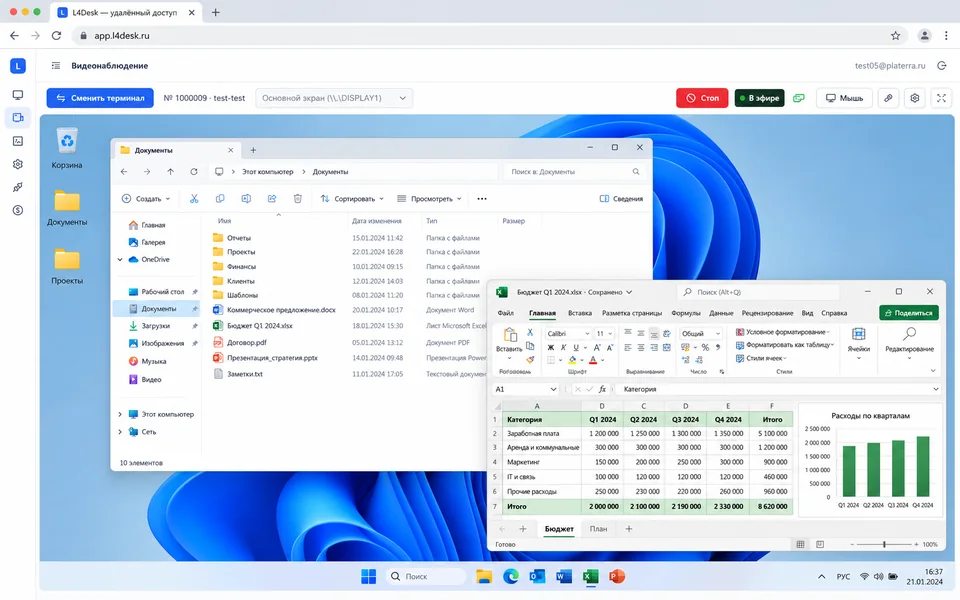Click the green screens icon beside В эфире
960x600 pixels.
click(798, 98)
